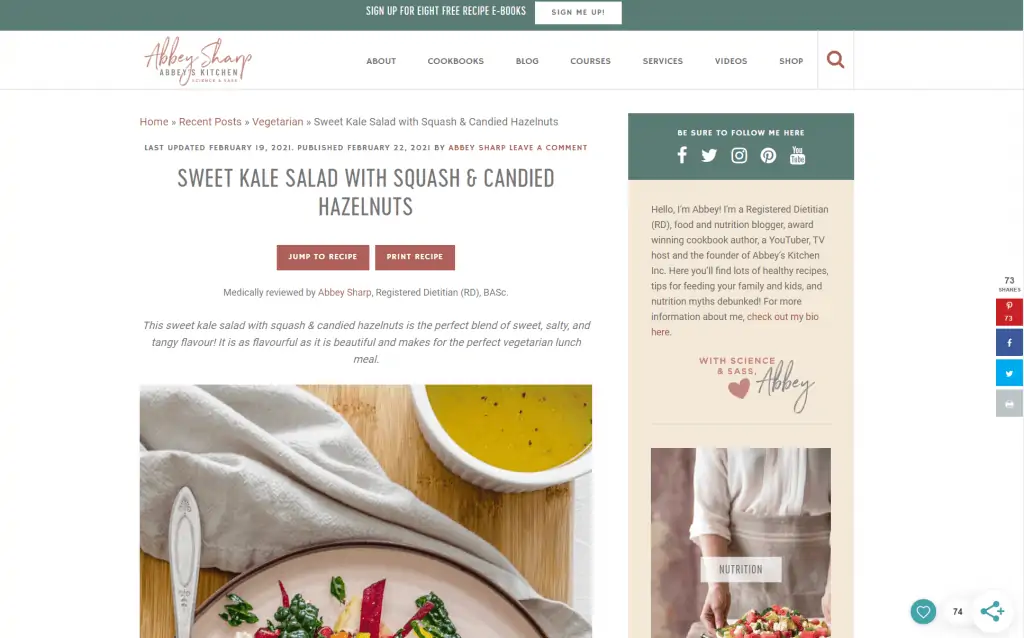This screenshot has height=638, width=1024.
Task: Open the Instagram follow icon
Action: click(739, 155)
